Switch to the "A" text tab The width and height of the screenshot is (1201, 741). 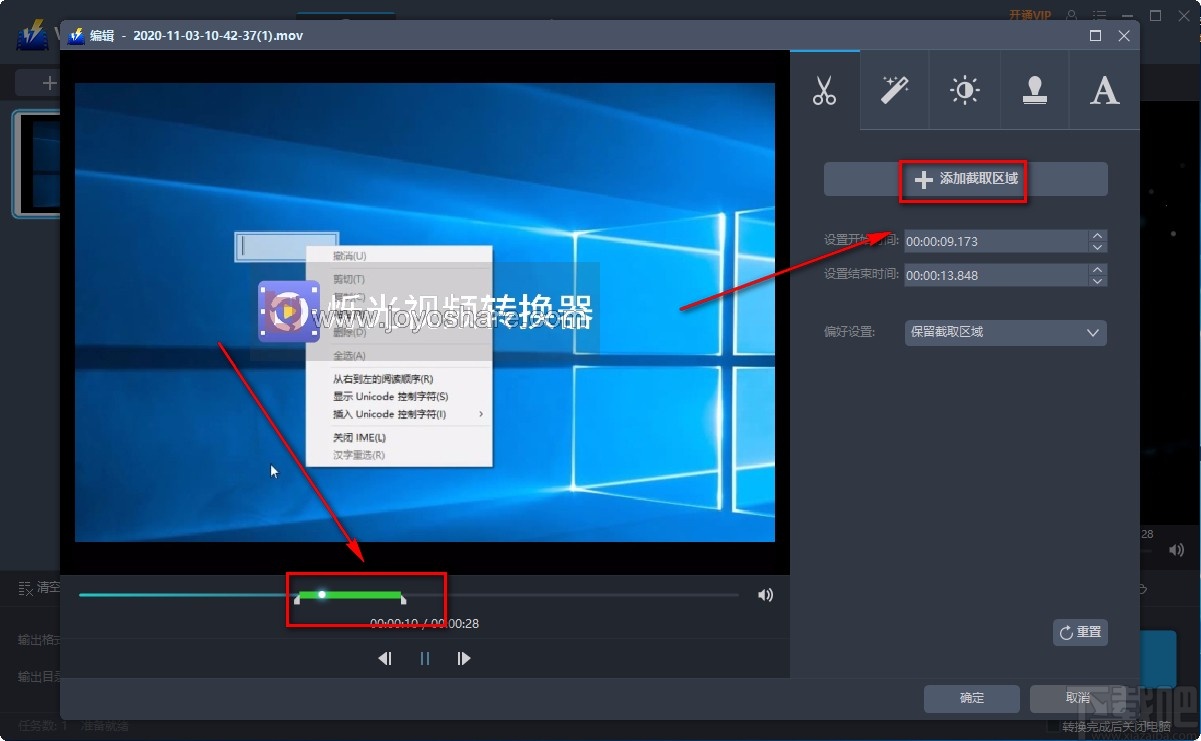1104,90
